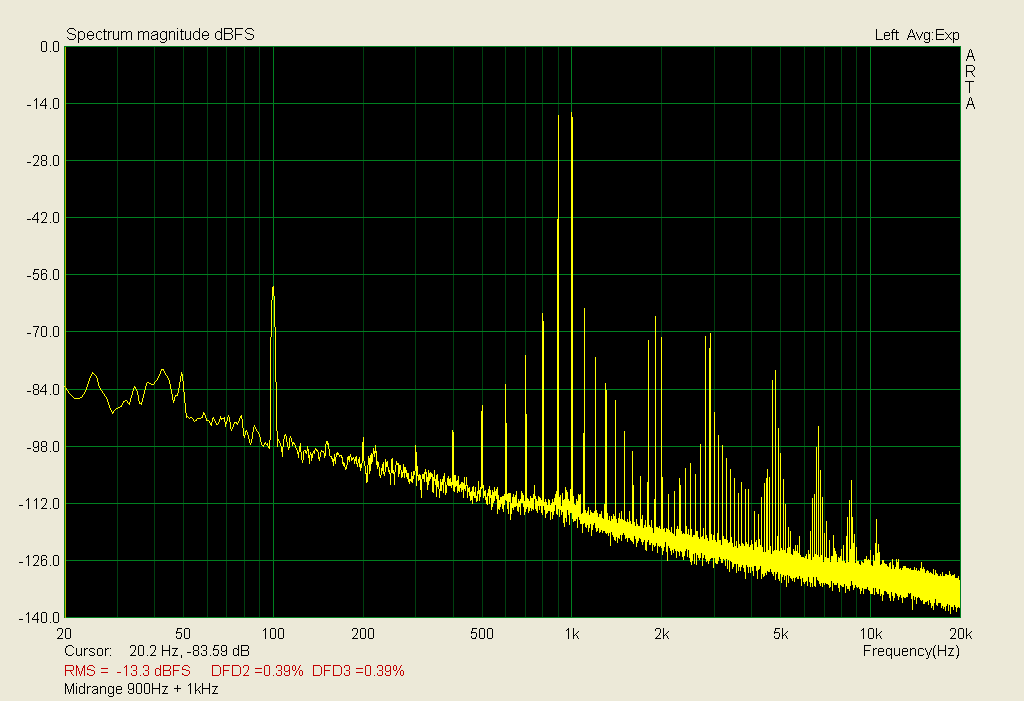Click the 'Frequency(Hz)' axis title
The height and width of the screenshot is (701, 1024).
(x=911, y=651)
